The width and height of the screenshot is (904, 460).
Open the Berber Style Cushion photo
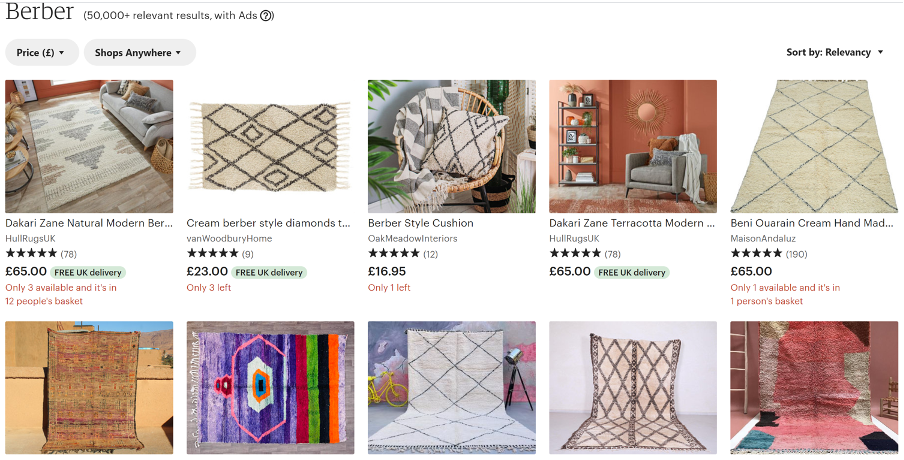click(451, 146)
